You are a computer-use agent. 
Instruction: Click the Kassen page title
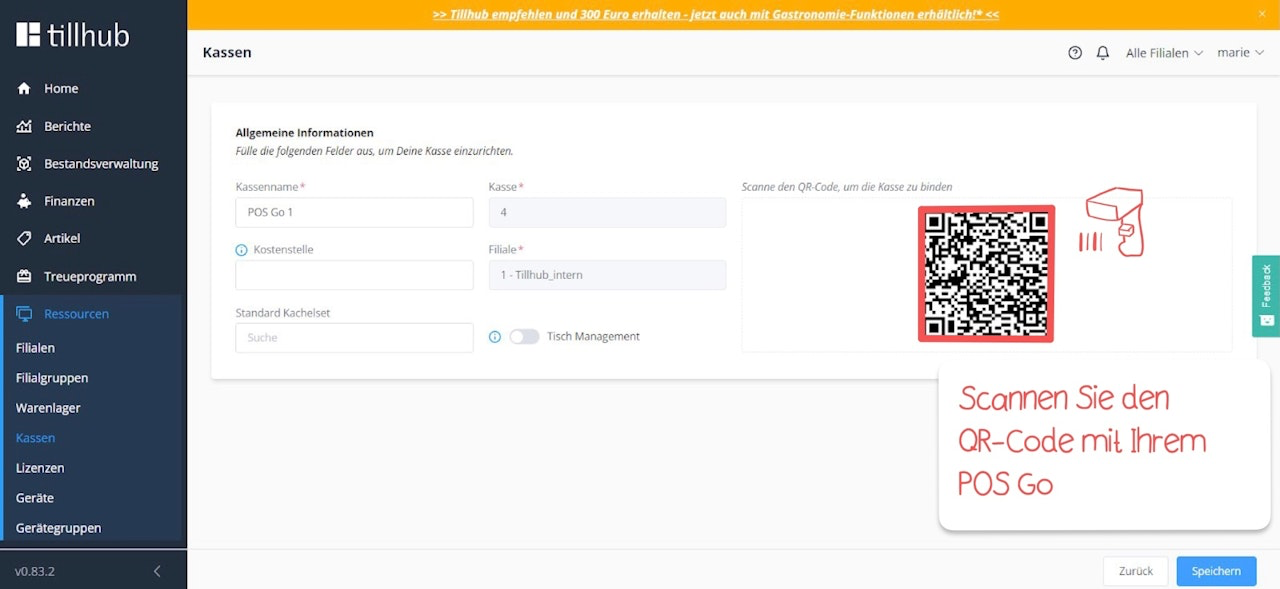click(227, 53)
